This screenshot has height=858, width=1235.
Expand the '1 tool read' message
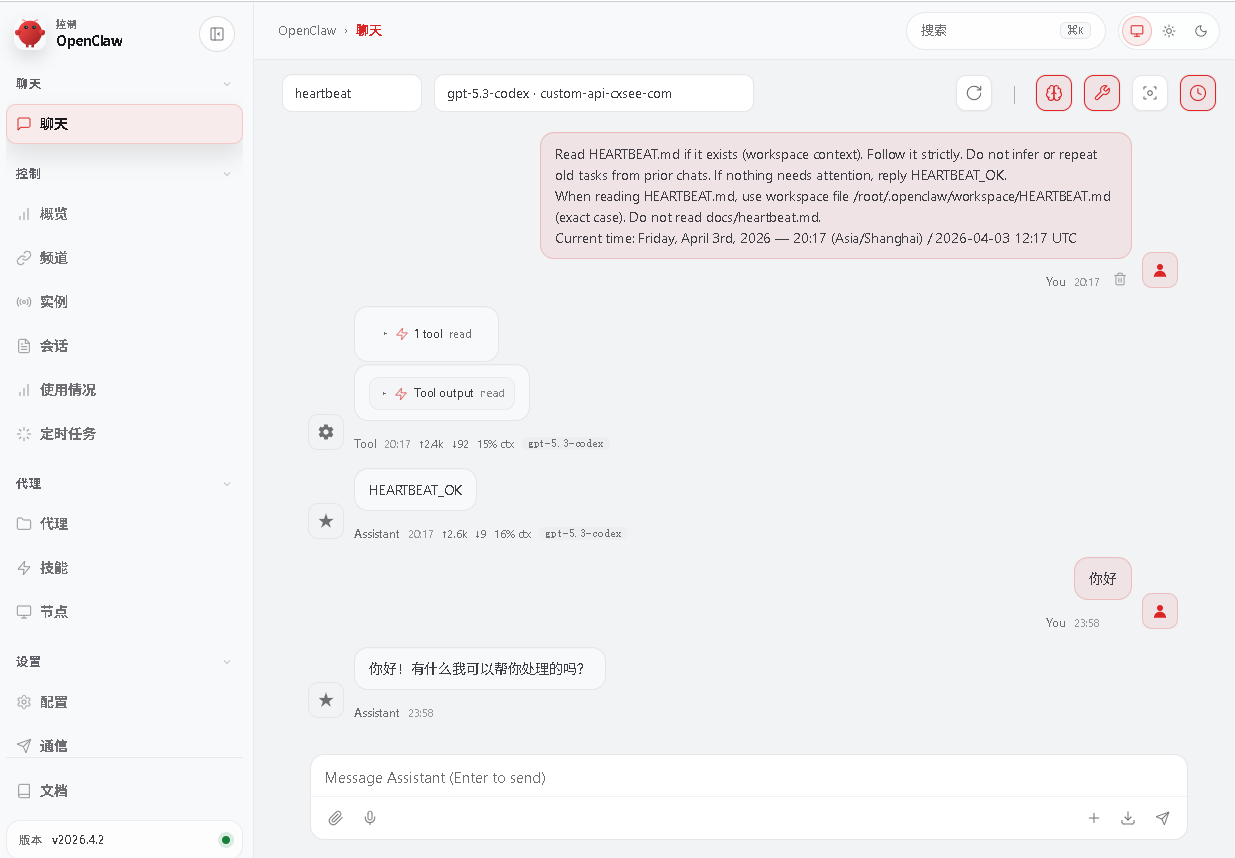tap(426, 333)
